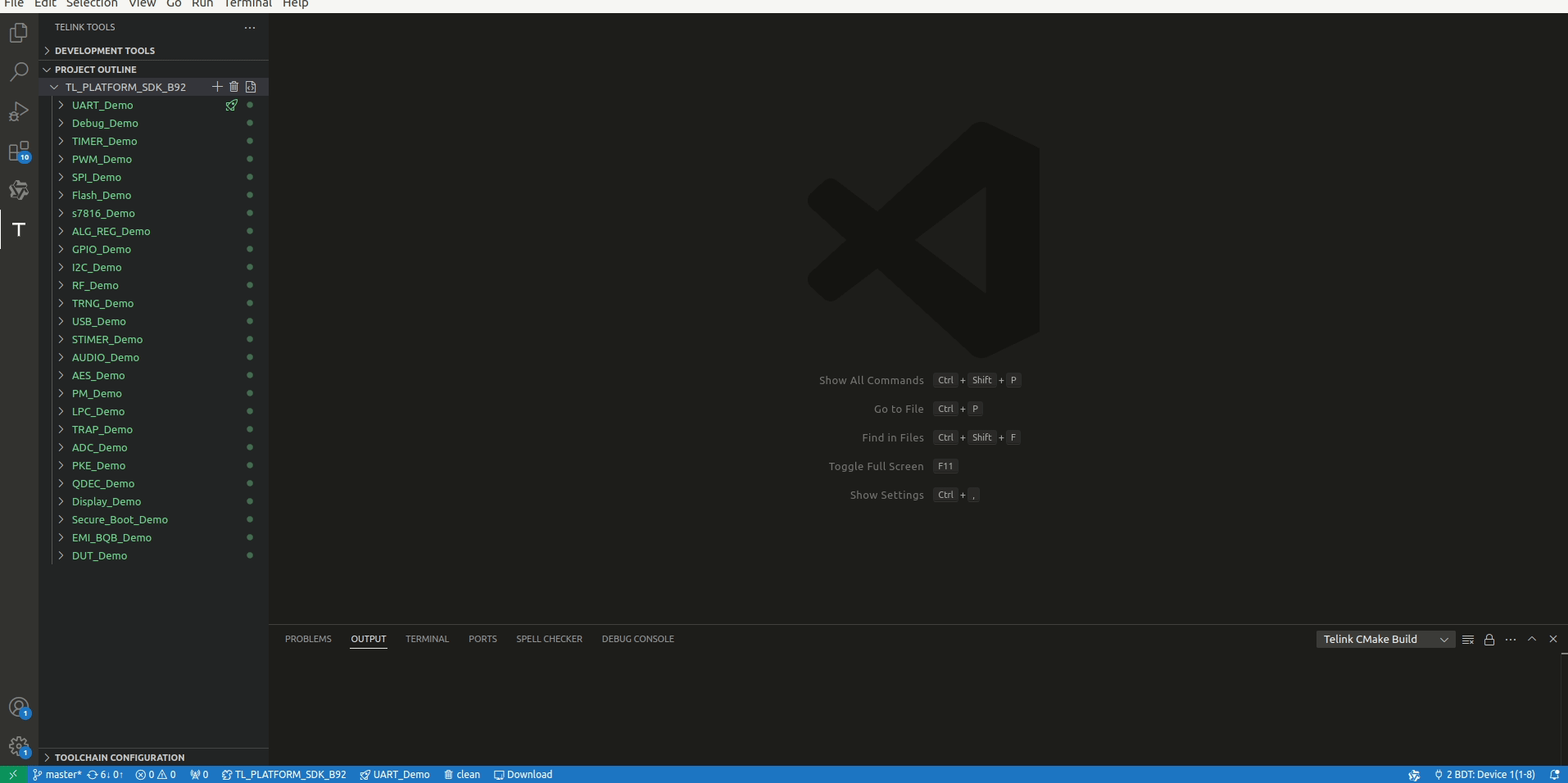Expand the SPI_Demo tree item
The width and height of the screenshot is (1568, 783).
tap(61, 177)
